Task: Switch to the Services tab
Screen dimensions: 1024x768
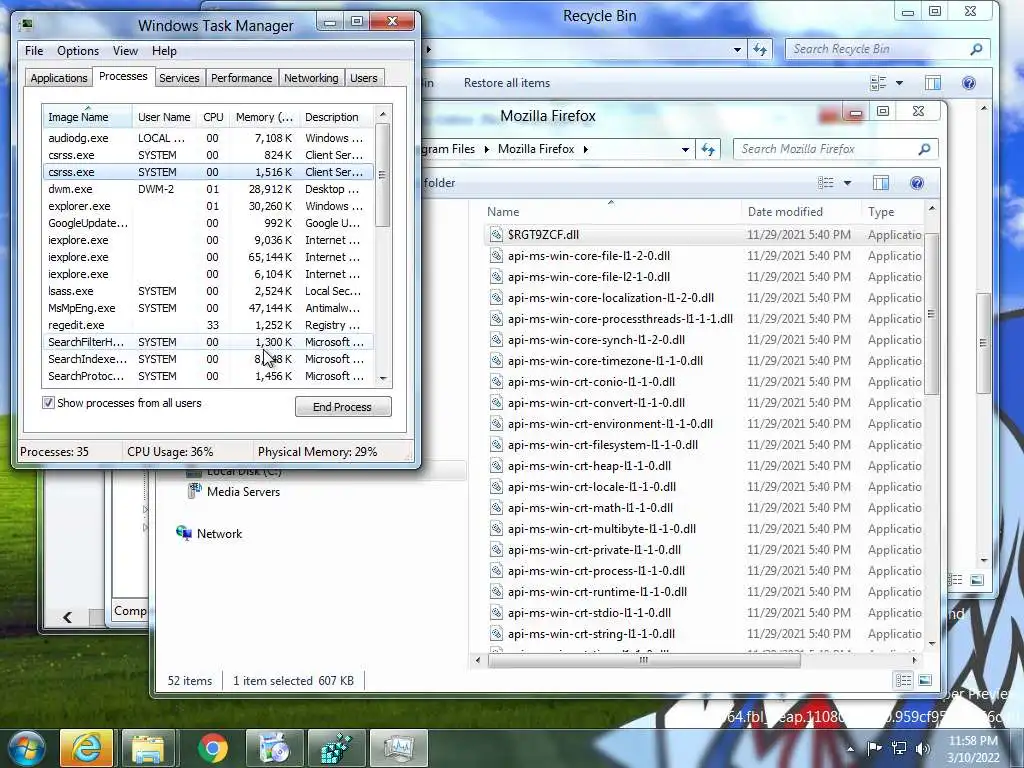Action: 179,78
